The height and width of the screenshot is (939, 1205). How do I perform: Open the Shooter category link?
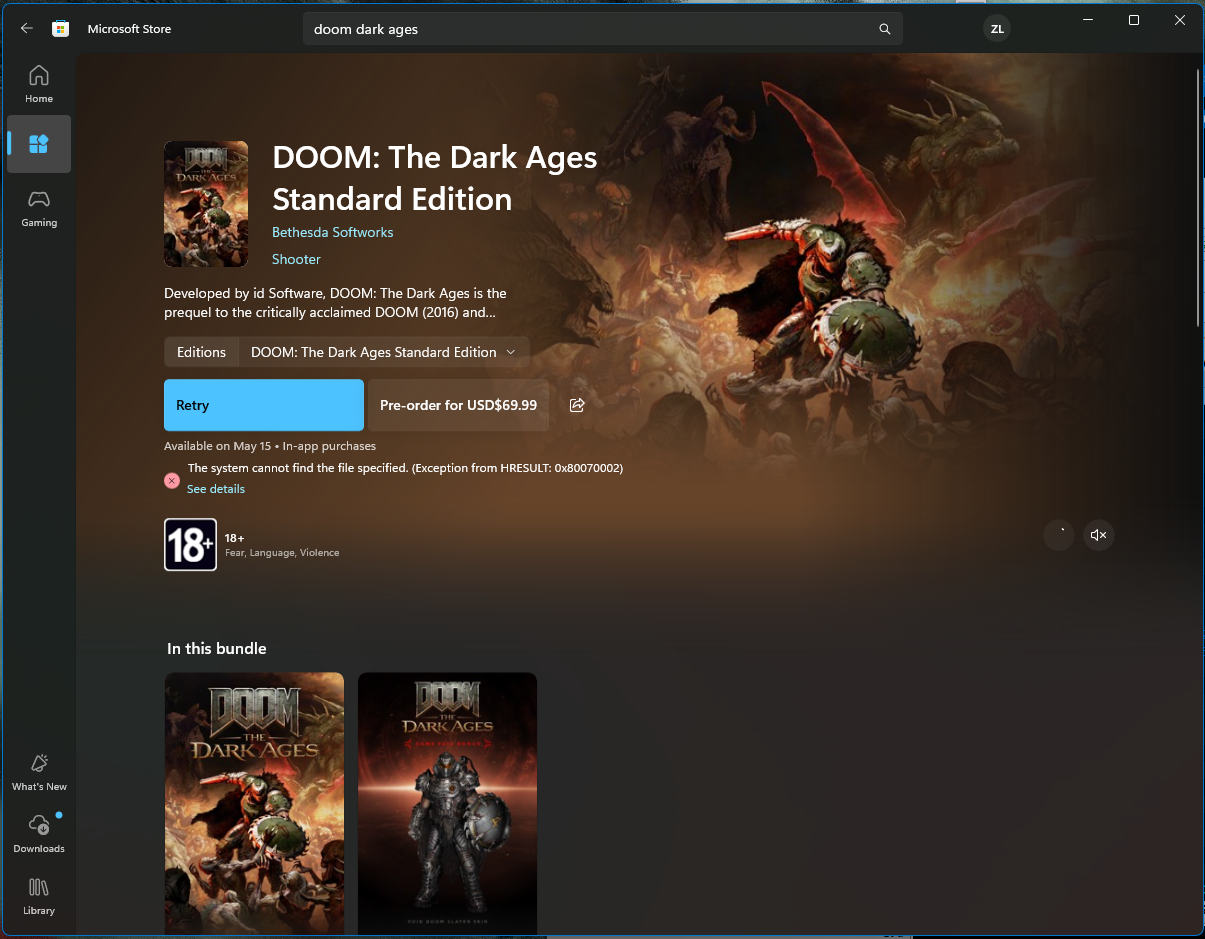tap(296, 259)
